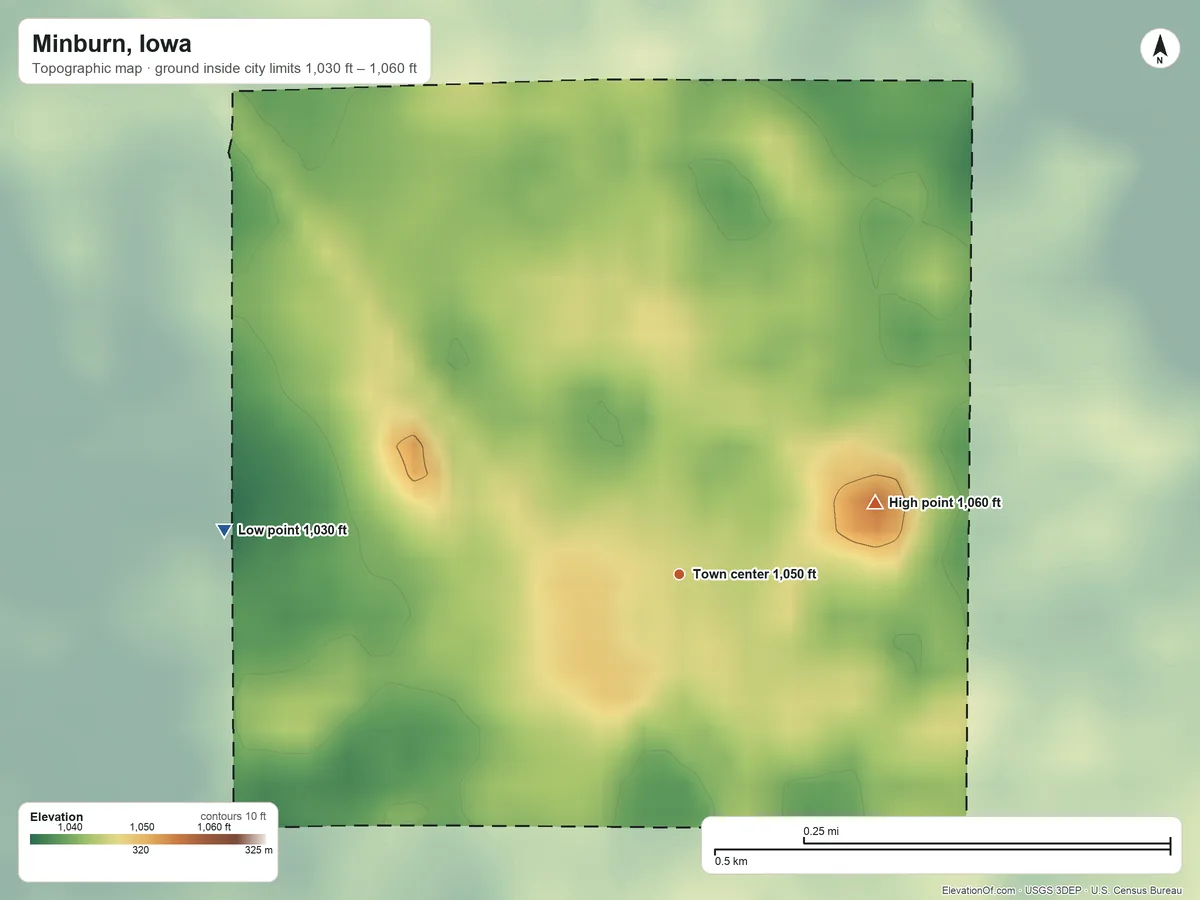Select the 'Minburn, Iowa' map title
Image resolution: width=1200 pixels, height=900 pixels.
111,44
